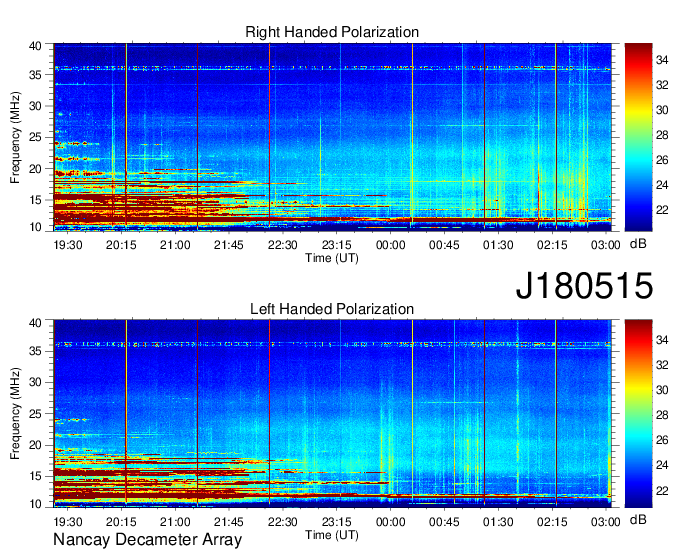Click '20' frequency tick on left-handed plot
This screenshot has width=680, height=552.
35,445
